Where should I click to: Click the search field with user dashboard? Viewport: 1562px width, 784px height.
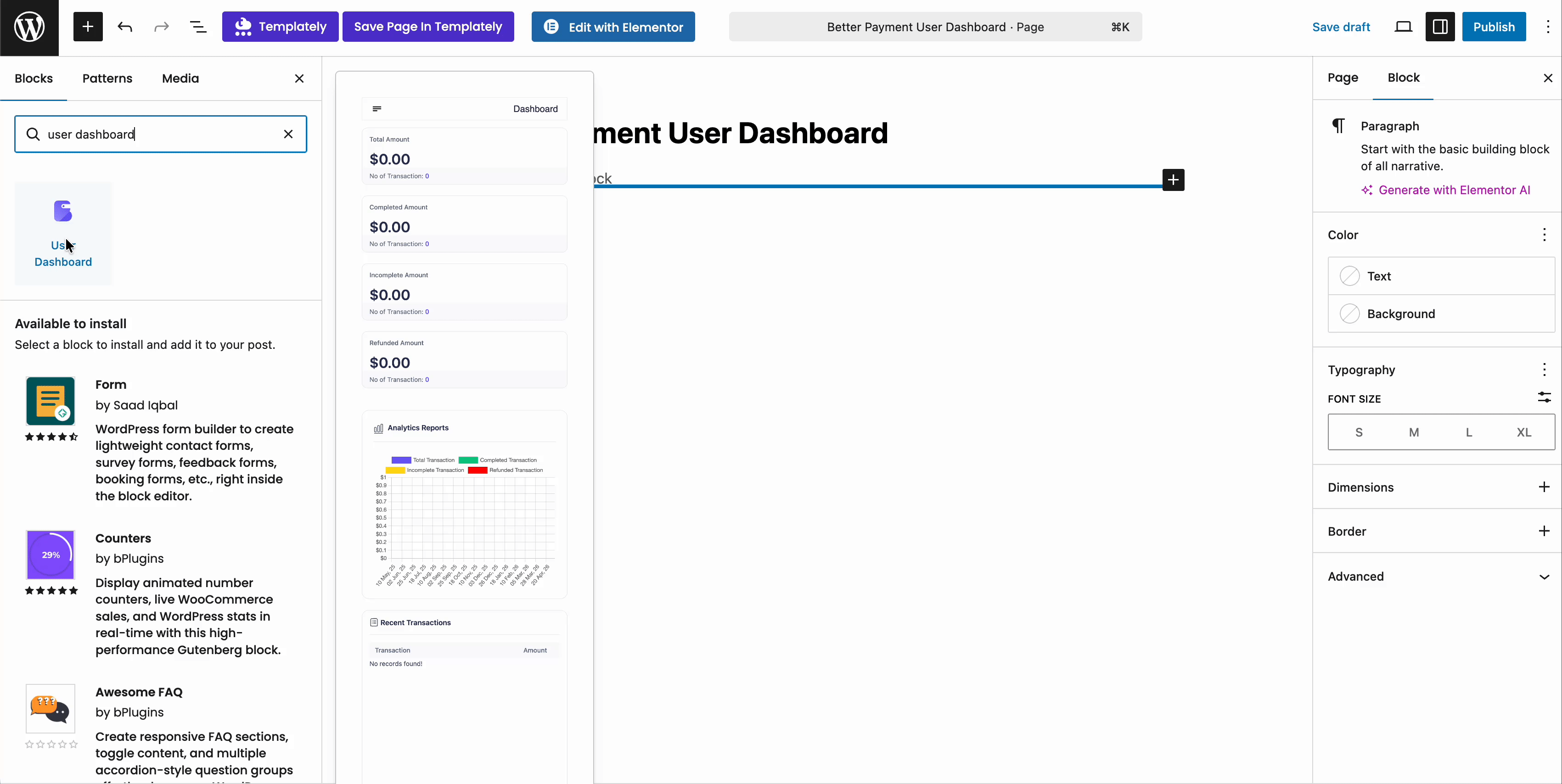pos(161,134)
